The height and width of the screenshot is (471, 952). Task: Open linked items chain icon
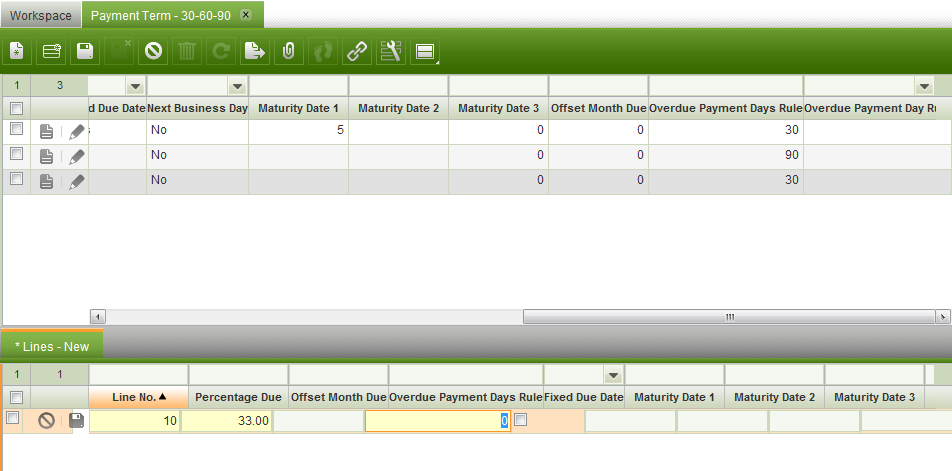pyautogui.click(x=357, y=52)
